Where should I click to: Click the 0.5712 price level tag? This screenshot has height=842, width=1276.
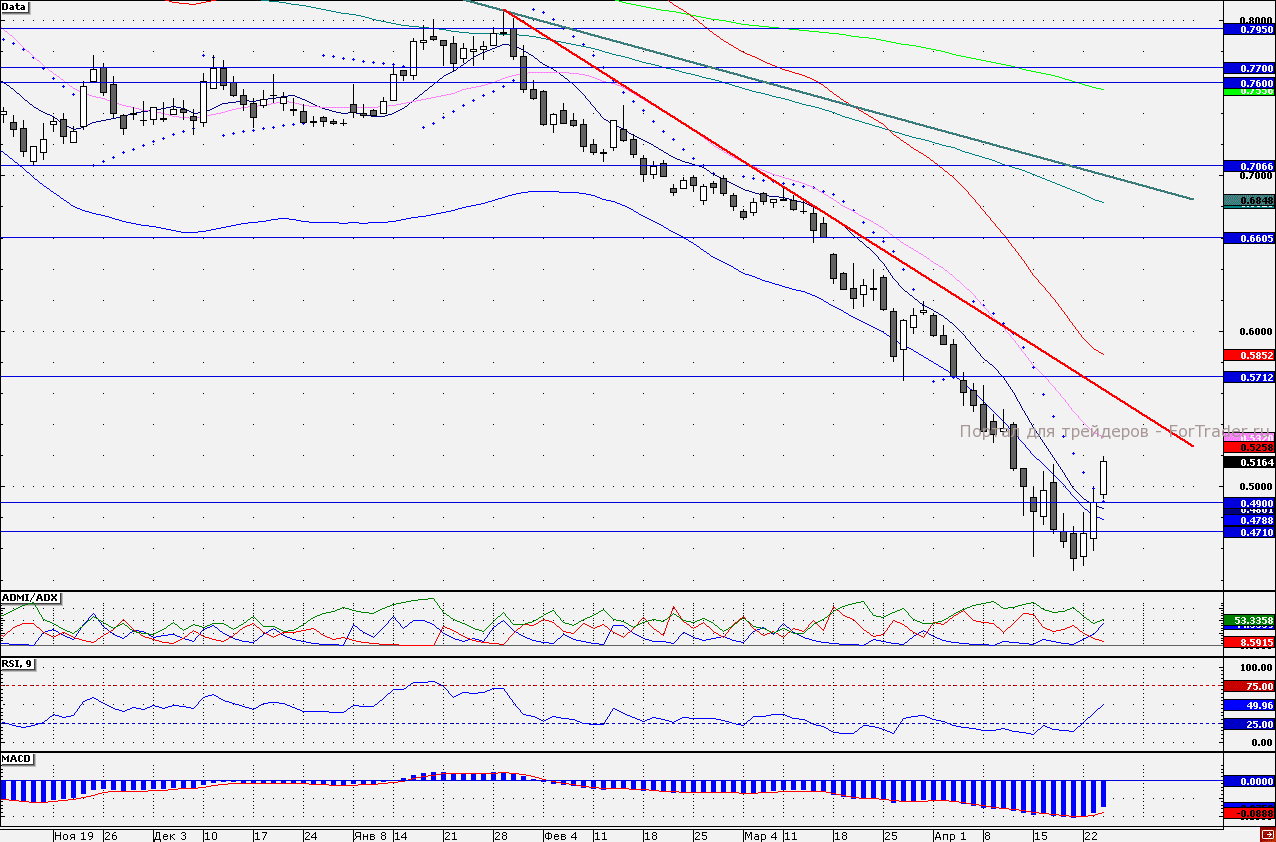click(1249, 377)
